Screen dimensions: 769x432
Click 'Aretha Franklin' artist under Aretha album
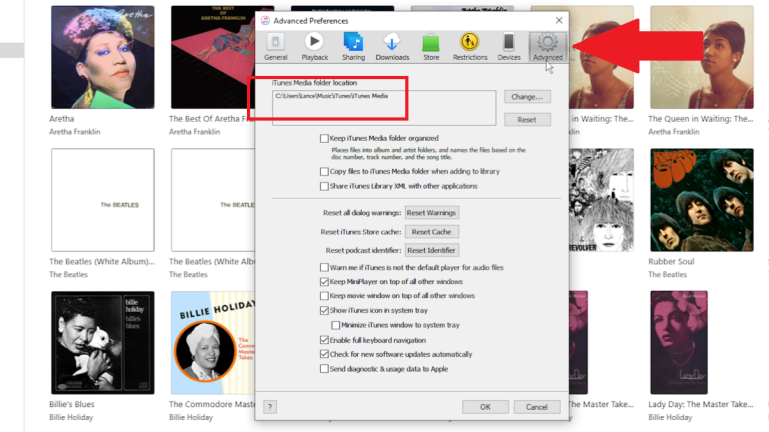click(75, 131)
